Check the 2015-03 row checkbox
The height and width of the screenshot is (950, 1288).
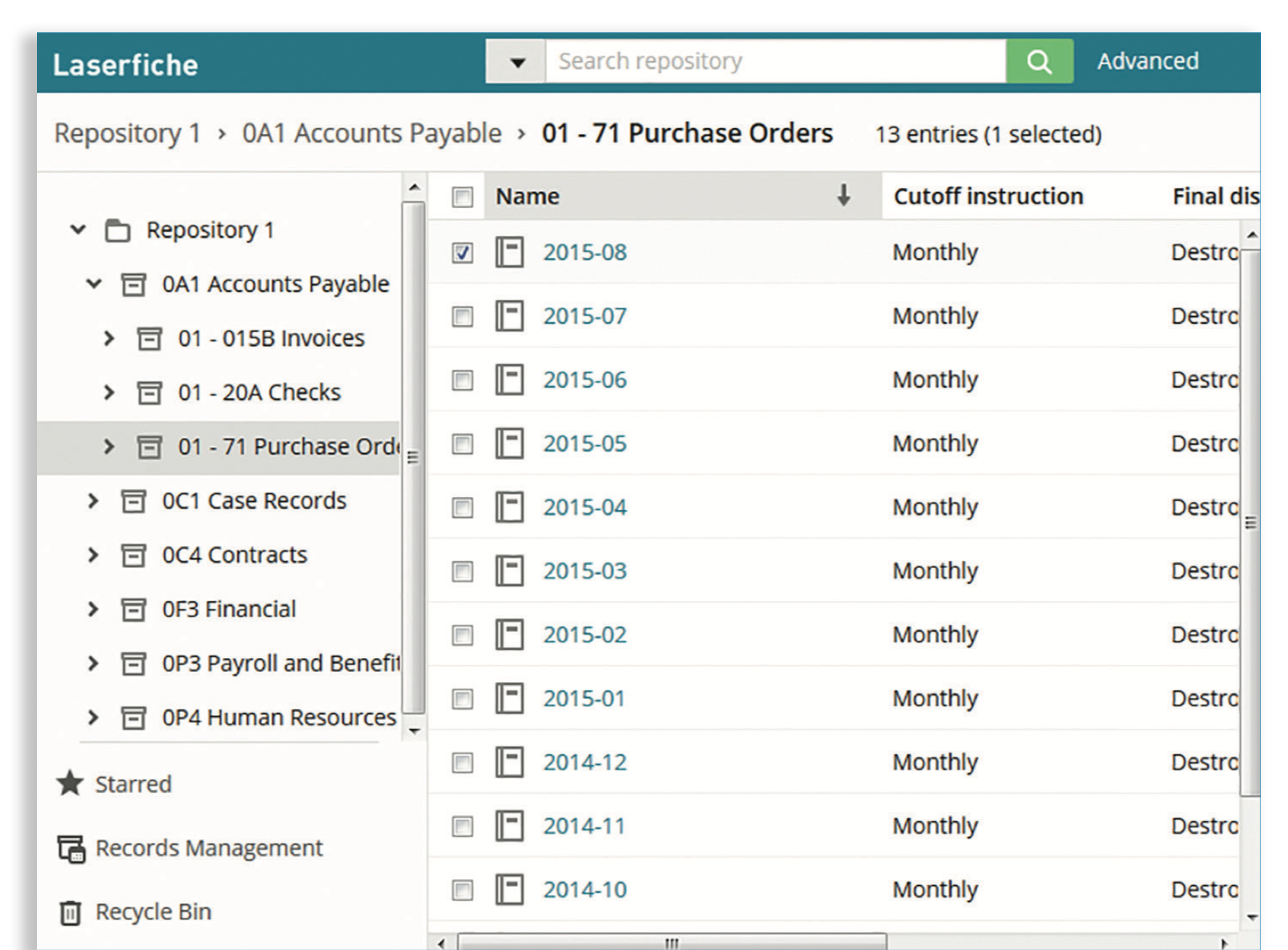pos(462,572)
